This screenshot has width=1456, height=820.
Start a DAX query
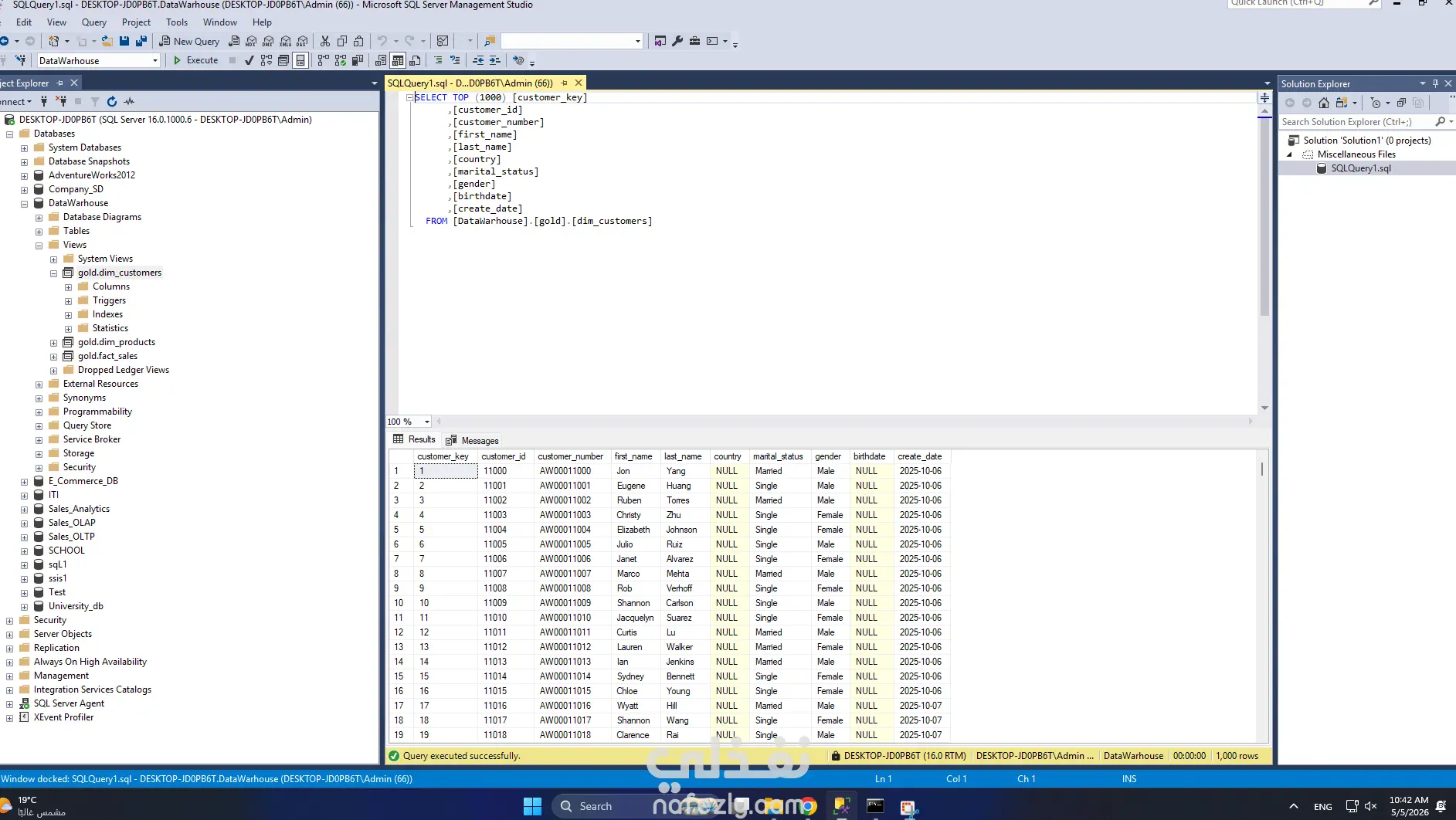tap(303, 41)
